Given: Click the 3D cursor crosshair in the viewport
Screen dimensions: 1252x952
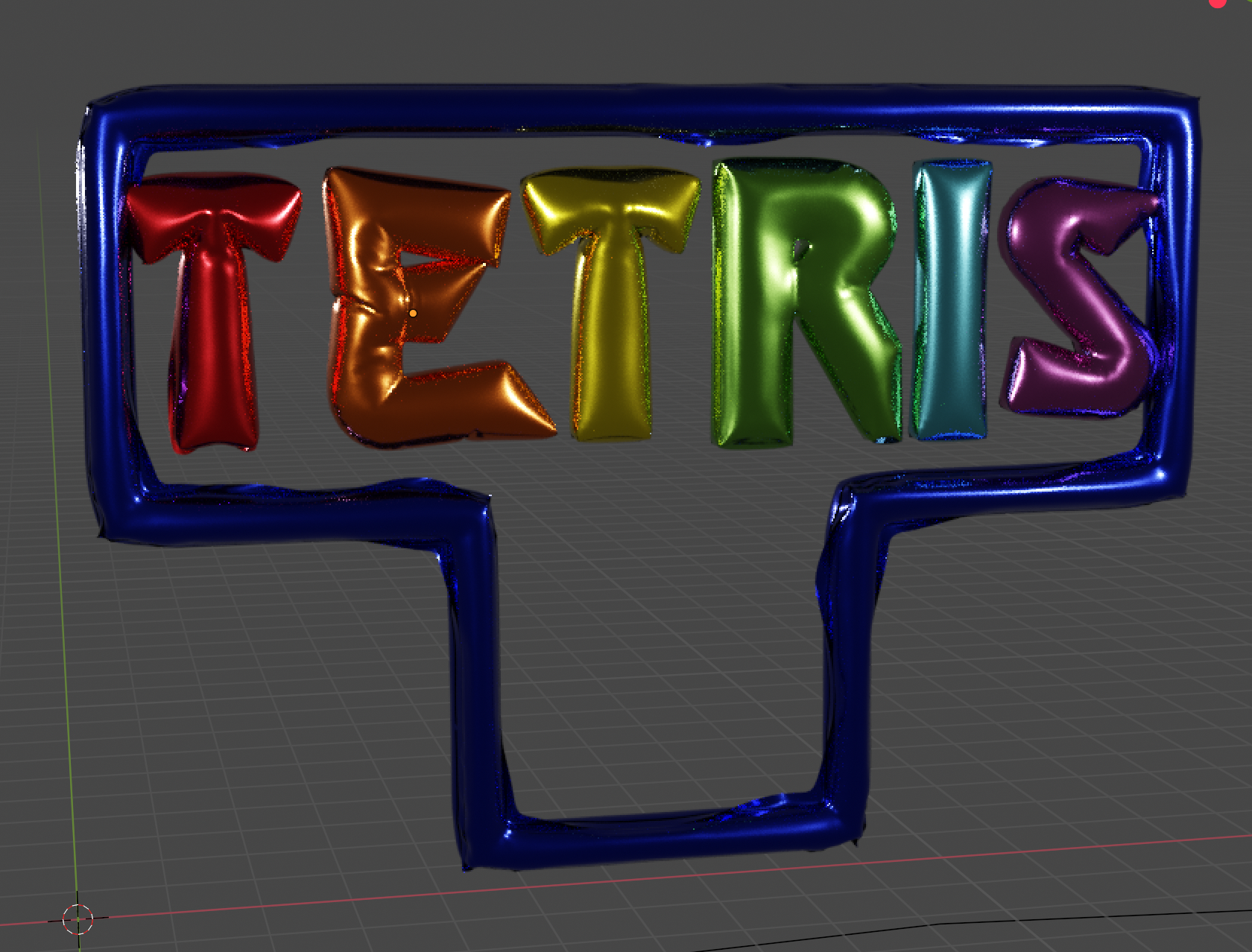Looking at the screenshot, I should coord(78,919).
